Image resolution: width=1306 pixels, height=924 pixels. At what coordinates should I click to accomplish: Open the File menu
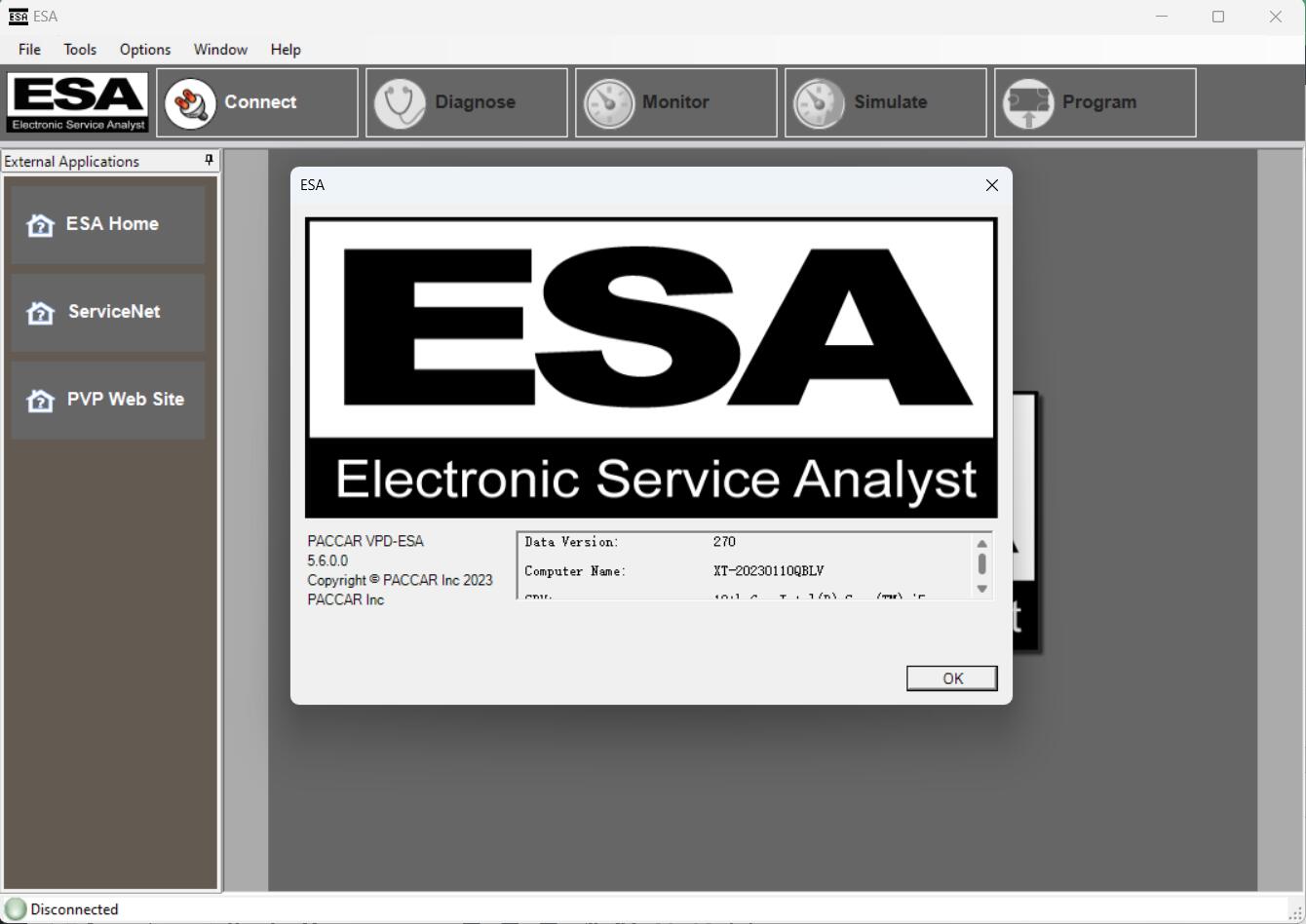(29, 49)
